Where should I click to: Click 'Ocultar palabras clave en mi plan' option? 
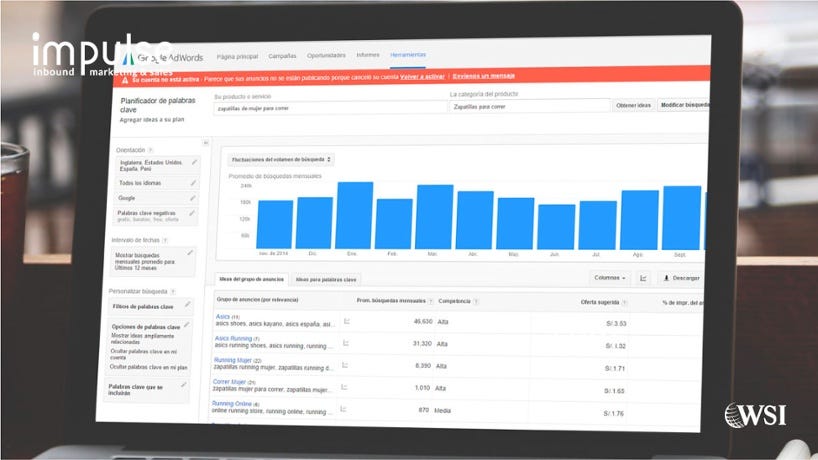tap(149, 367)
